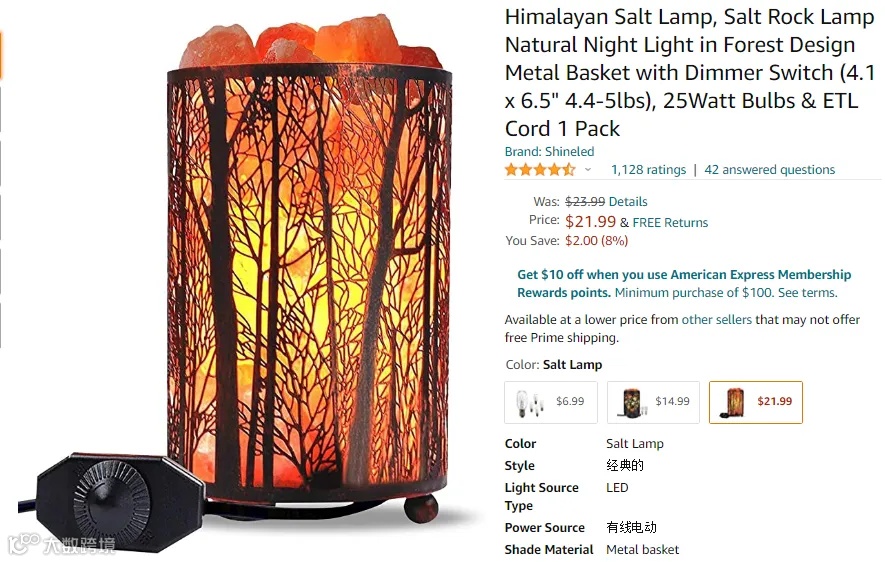Image resolution: width=885 pixels, height=562 pixels.
Task: Open the star rating dropdown chevron
Action: tap(588, 170)
